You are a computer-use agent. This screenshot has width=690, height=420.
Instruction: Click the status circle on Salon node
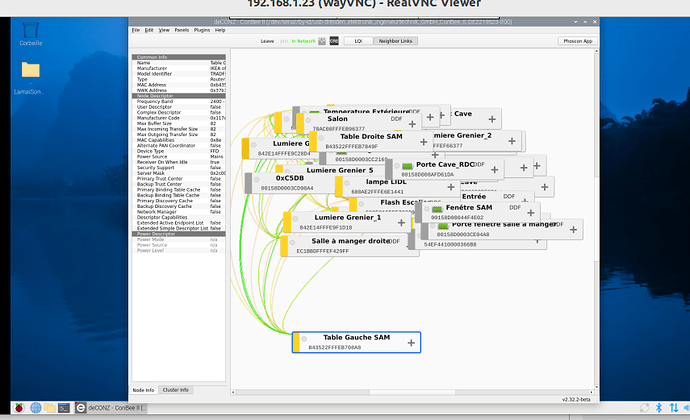[x=308, y=120]
